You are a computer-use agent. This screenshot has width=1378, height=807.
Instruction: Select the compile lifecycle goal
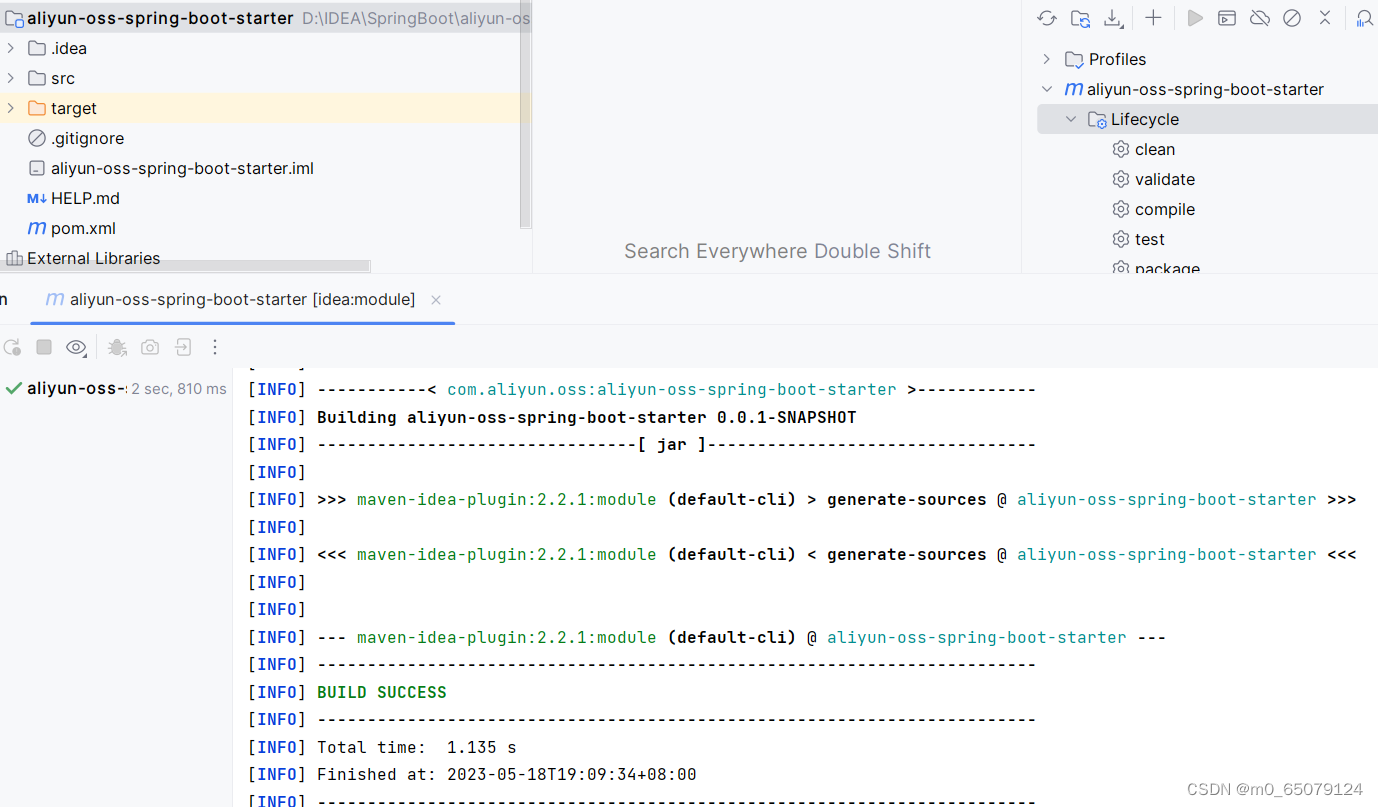(x=1165, y=209)
